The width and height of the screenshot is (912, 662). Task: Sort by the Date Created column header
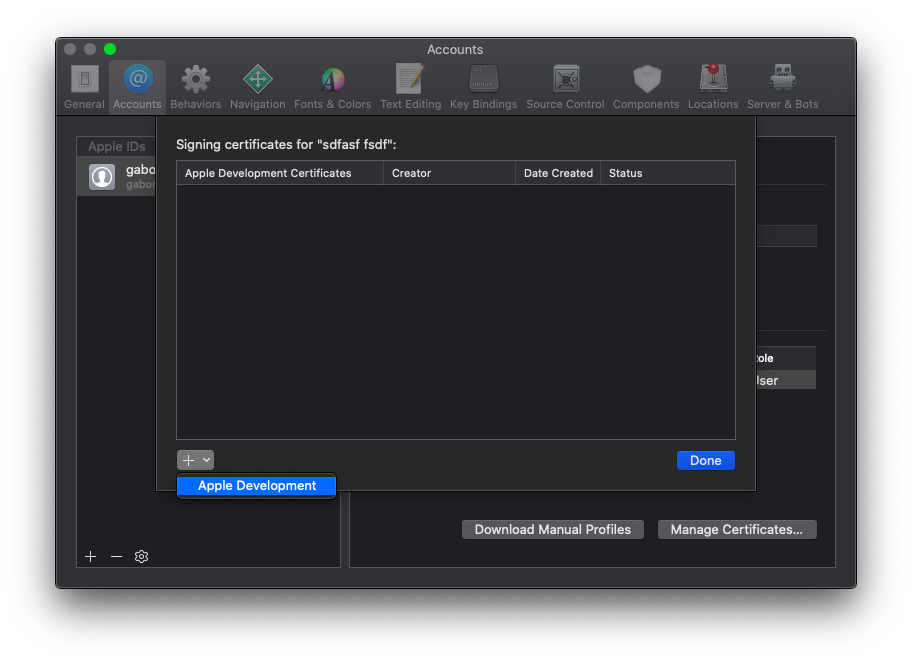click(558, 173)
